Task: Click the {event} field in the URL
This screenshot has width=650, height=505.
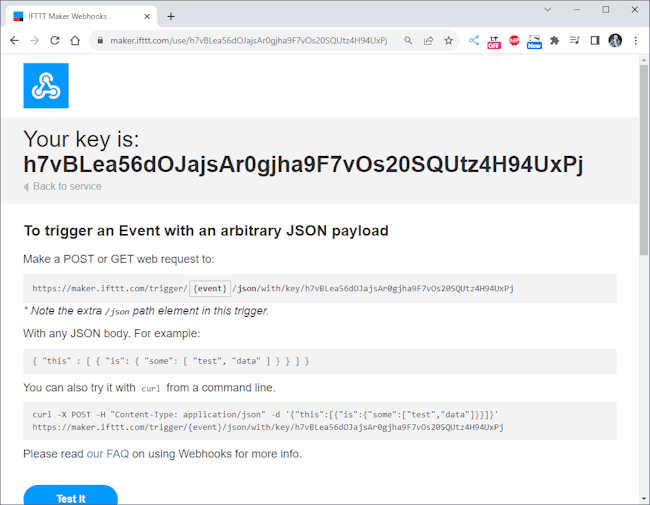Action: coord(209,288)
